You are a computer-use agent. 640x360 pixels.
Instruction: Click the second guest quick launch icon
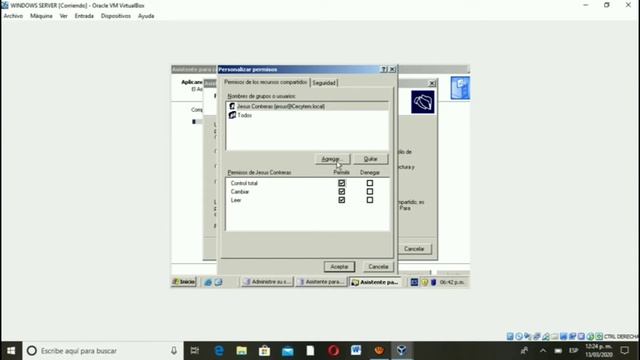pos(218,282)
